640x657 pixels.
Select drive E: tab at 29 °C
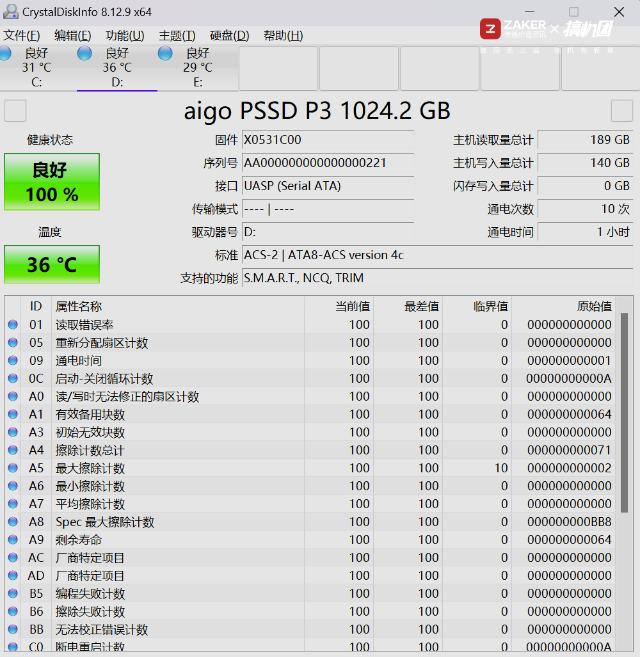tap(197, 67)
